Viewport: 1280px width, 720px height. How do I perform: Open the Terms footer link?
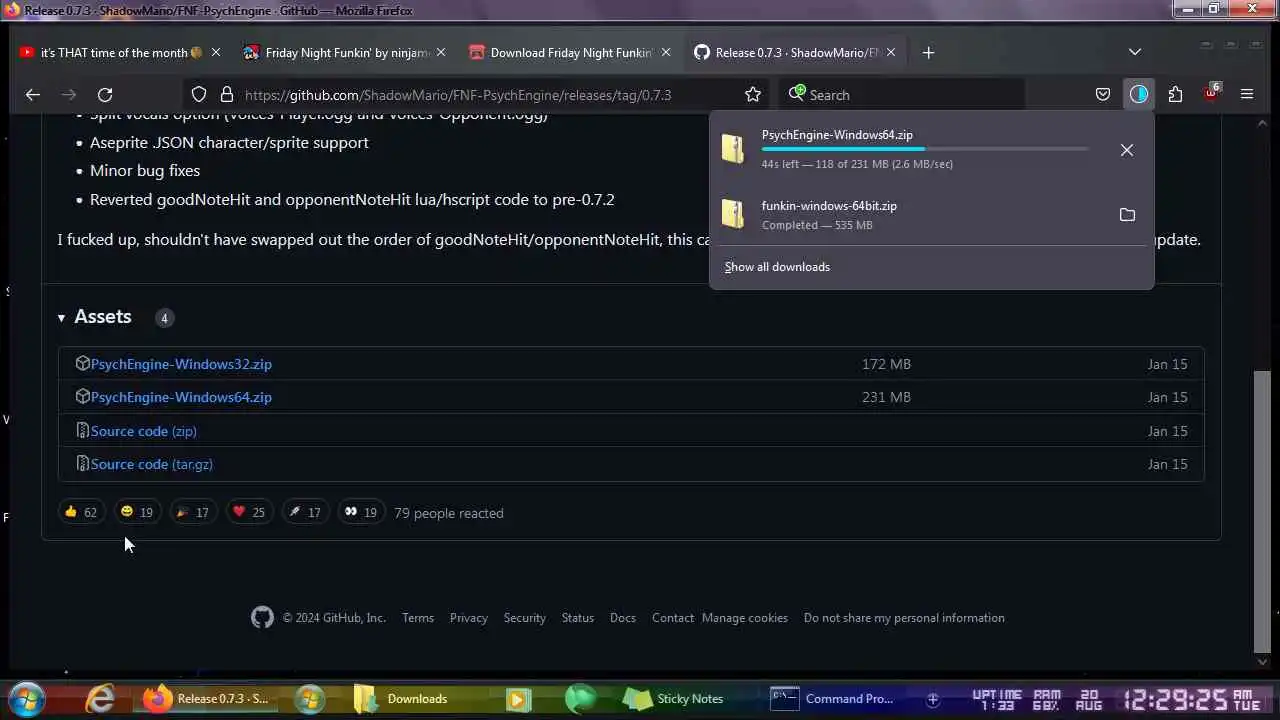418,618
